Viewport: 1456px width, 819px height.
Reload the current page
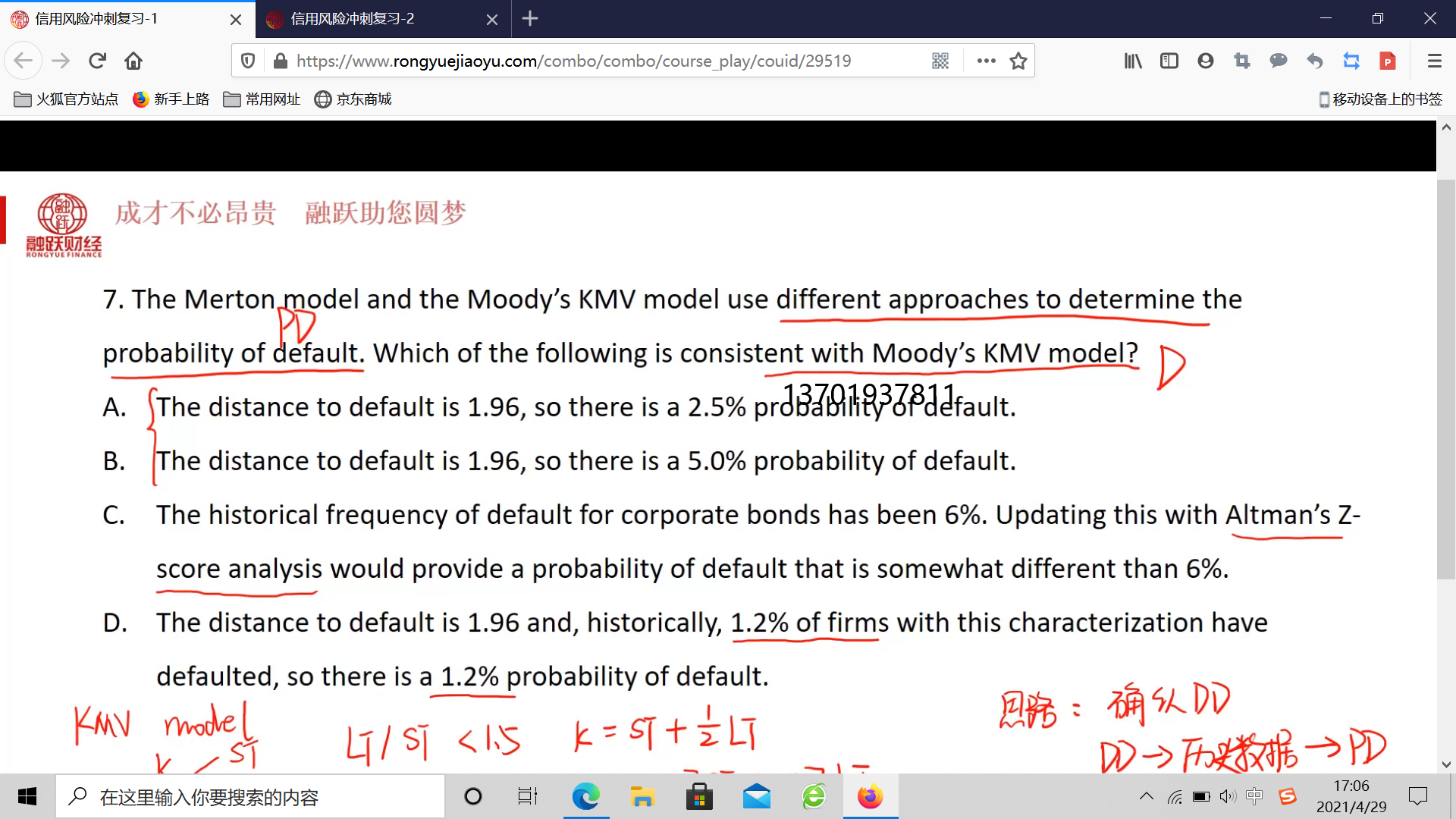coord(97,61)
